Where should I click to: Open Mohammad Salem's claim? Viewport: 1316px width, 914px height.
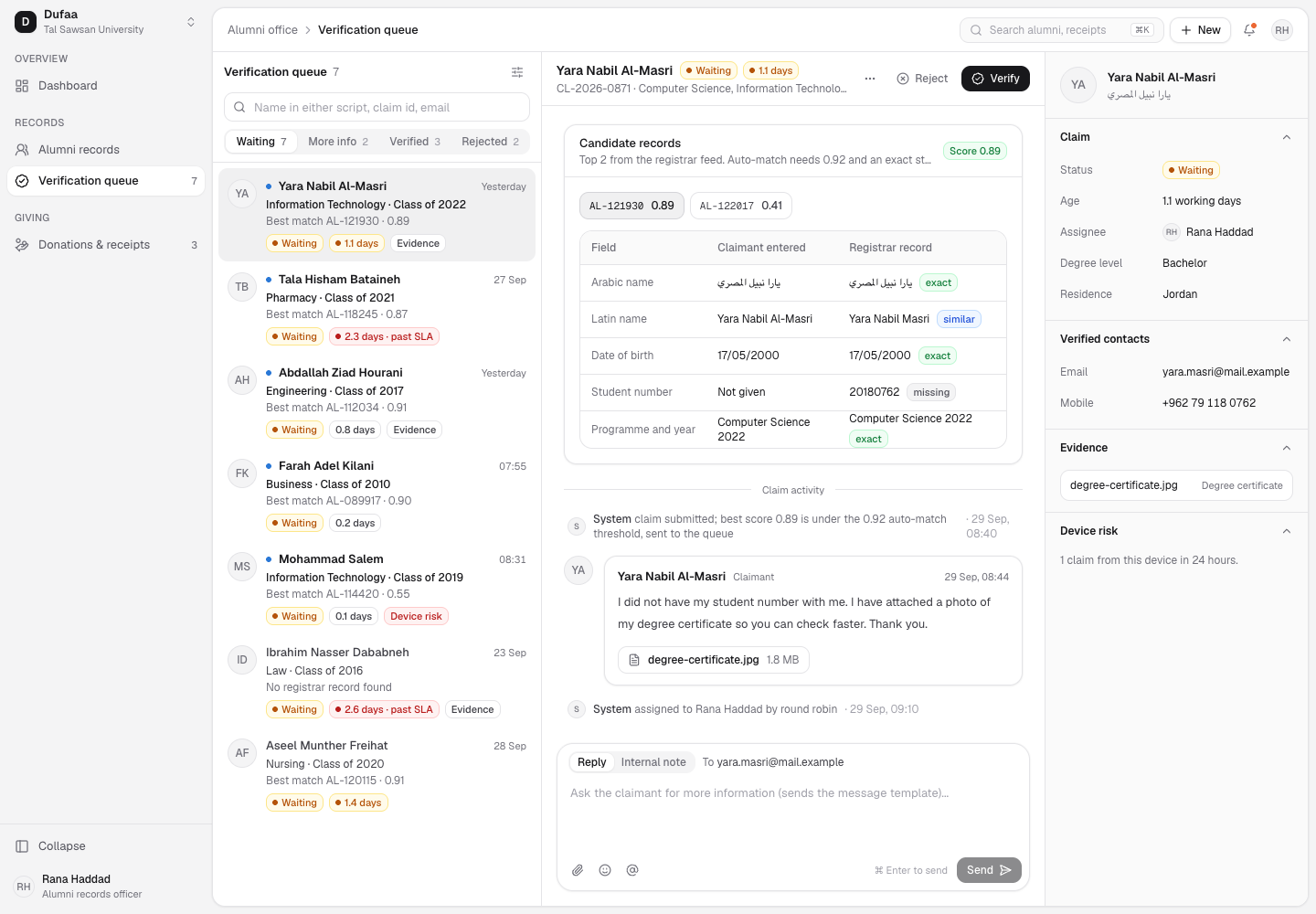pyautogui.click(x=377, y=589)
